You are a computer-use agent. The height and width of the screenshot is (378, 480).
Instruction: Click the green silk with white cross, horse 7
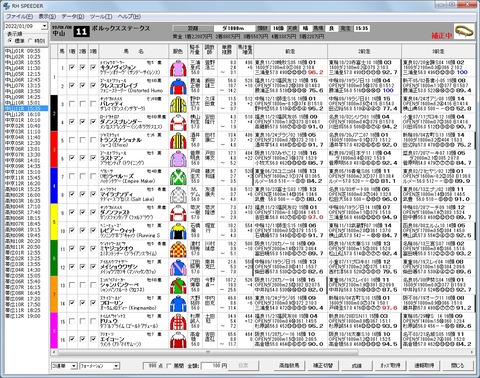pos(178,177)
